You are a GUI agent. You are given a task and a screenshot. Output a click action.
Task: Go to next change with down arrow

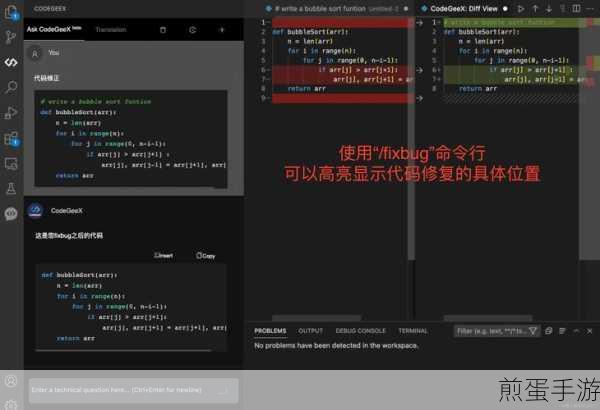(549, 8)
